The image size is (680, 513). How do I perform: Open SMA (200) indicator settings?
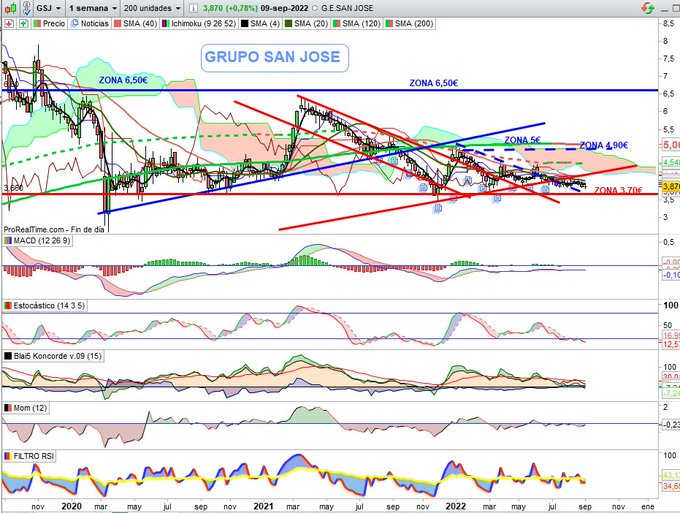coord(409,24)
